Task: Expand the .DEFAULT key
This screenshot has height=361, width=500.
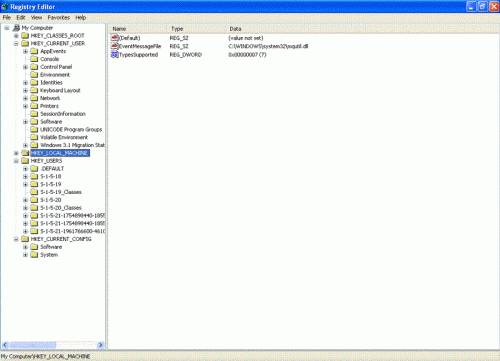Action: coord(25,169)
